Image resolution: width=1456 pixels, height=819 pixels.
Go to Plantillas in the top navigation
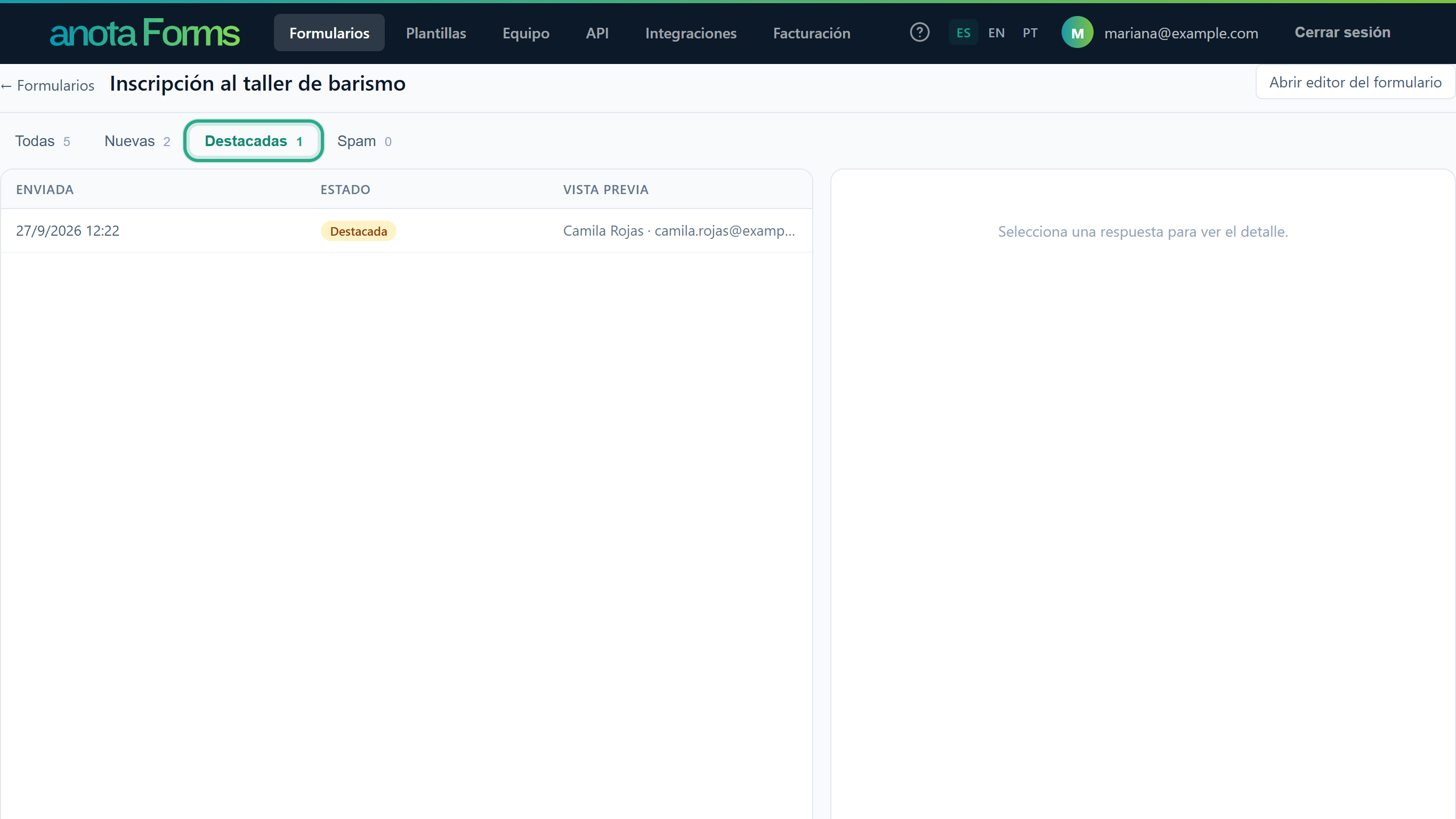436,33
